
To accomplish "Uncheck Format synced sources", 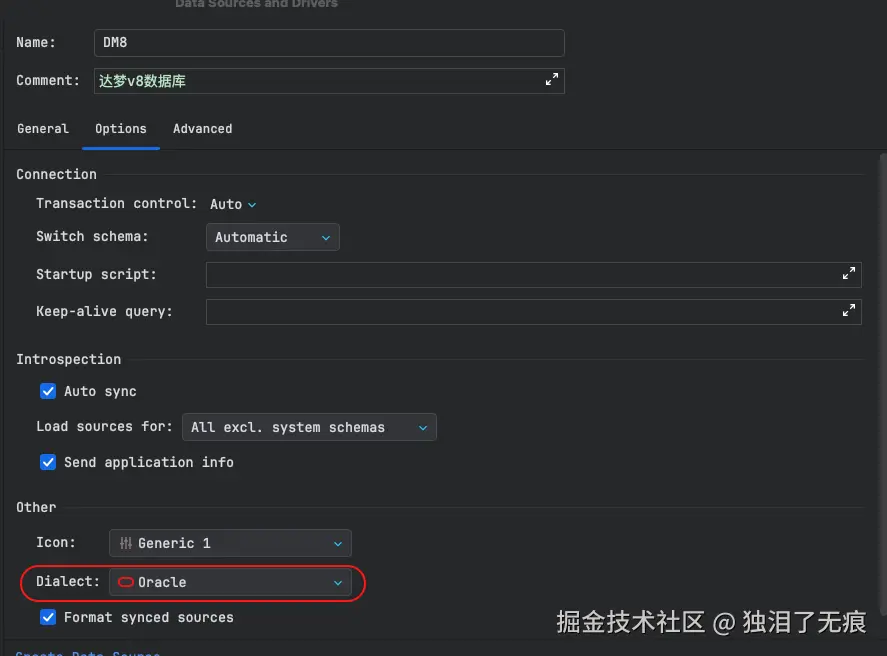I will [48, 617].
